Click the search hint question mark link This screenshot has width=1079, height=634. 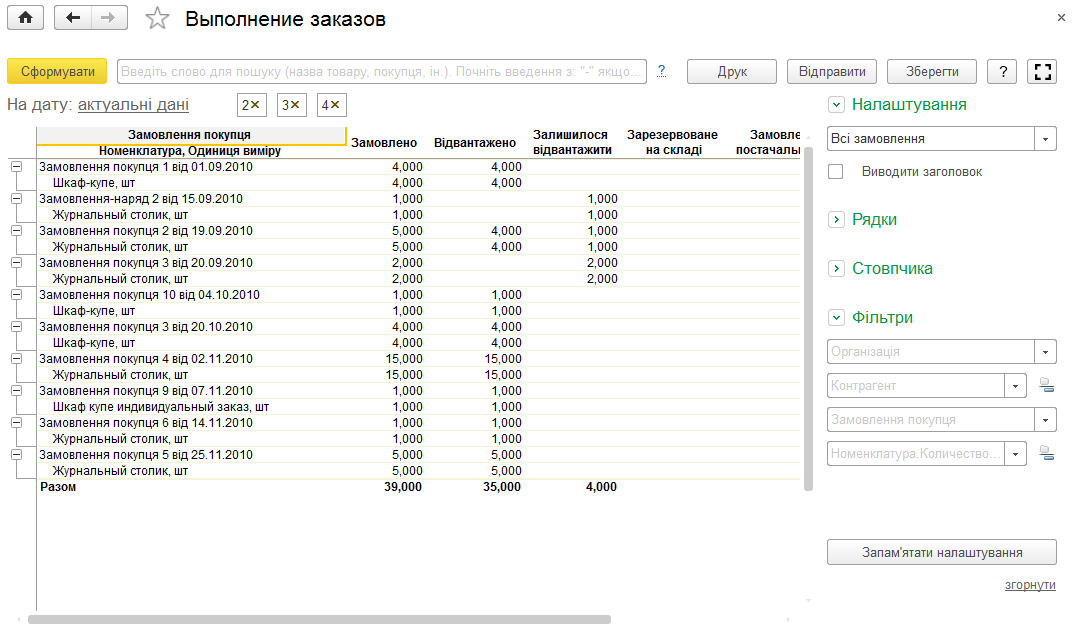point(661,70)
